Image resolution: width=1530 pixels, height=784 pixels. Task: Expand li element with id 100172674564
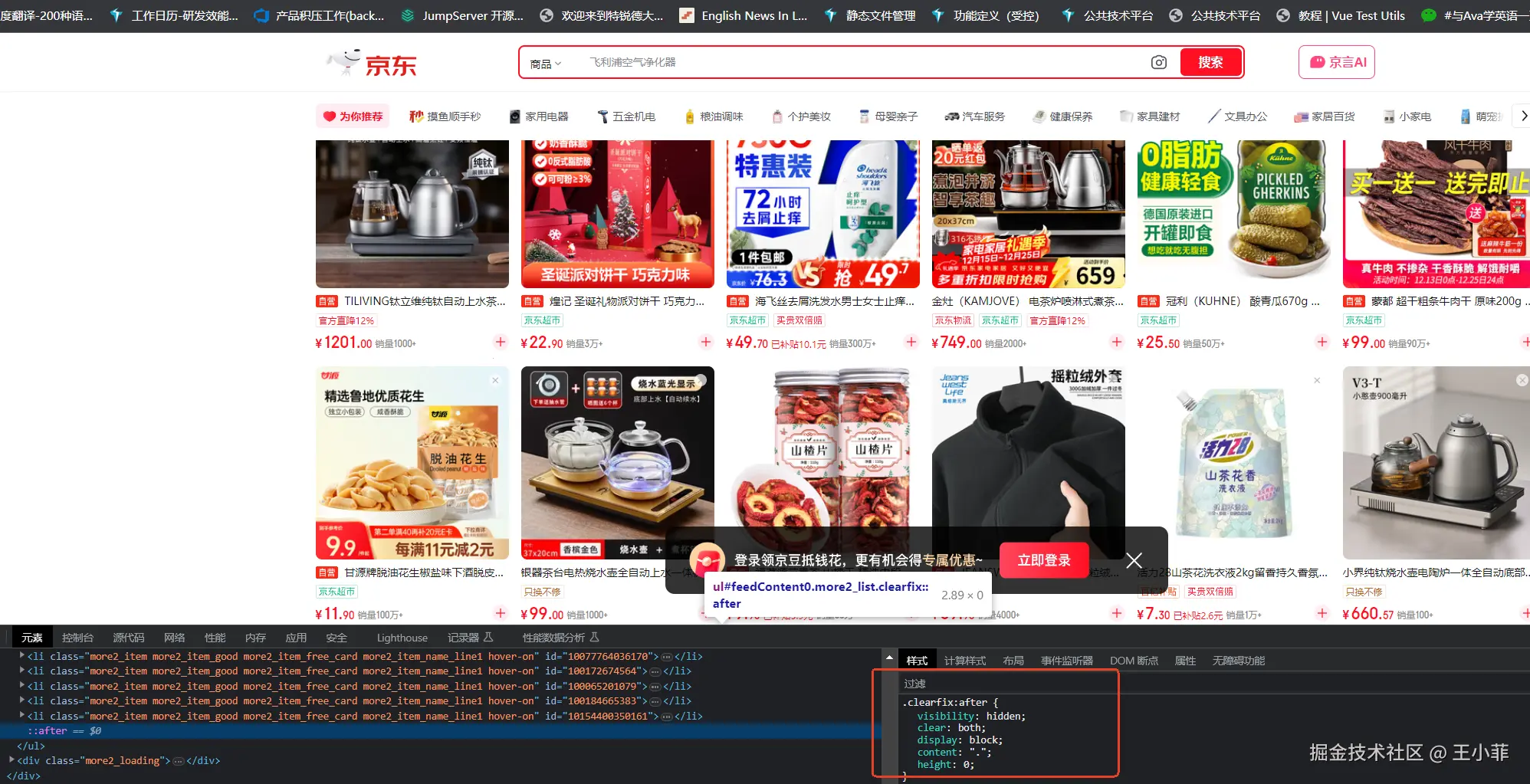point(22,671)
